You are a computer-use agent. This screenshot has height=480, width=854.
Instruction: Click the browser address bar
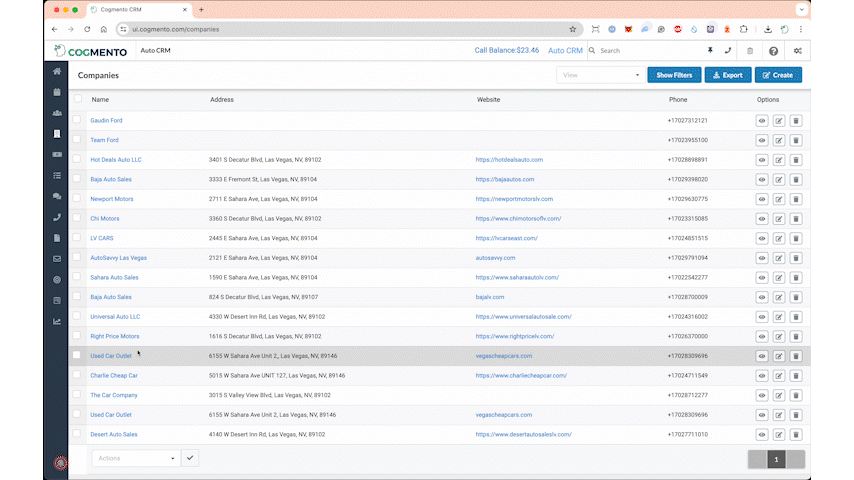click(349, 29)
